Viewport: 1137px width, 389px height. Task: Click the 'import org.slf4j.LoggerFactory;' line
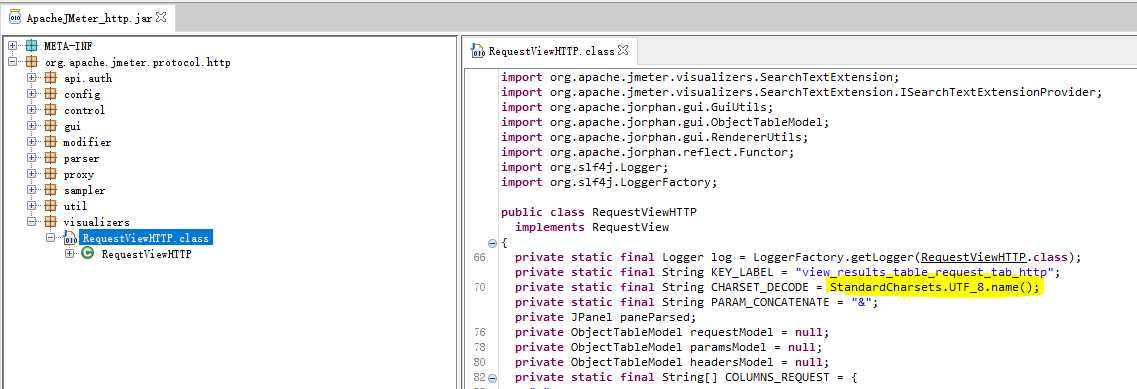(609, 182)
